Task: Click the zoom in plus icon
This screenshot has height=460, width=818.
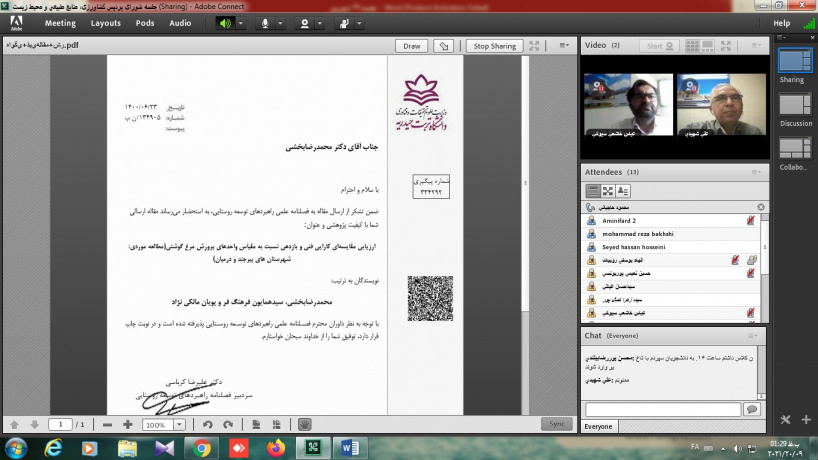Action: 128,424
